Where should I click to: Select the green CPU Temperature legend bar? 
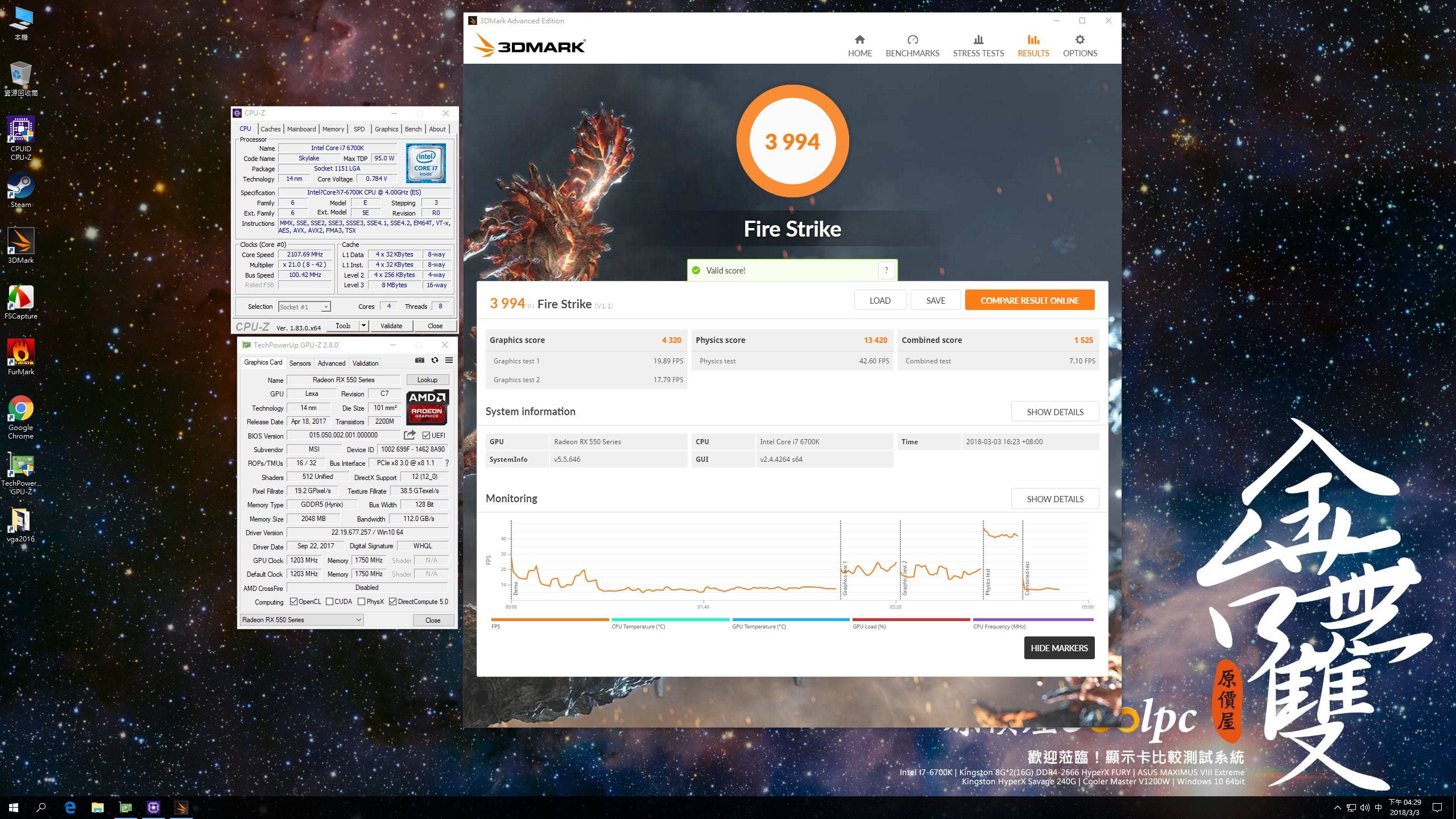pos(670,619)
